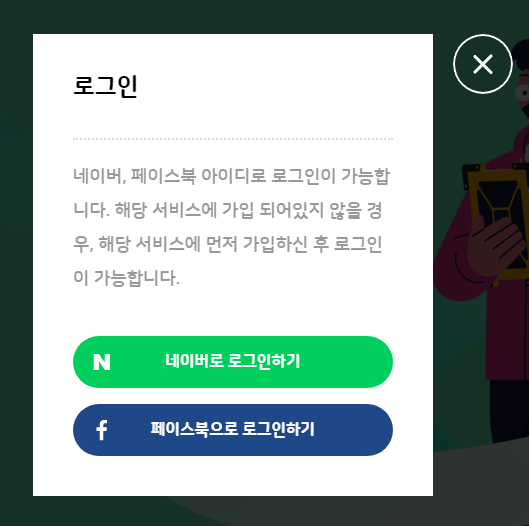The image size is (529, 526).
Task: Click the dotted divider line under the heading
Action: 233,139
